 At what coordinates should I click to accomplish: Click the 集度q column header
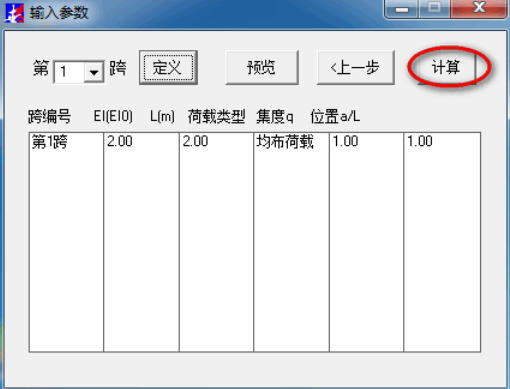[x=275, y=117]
